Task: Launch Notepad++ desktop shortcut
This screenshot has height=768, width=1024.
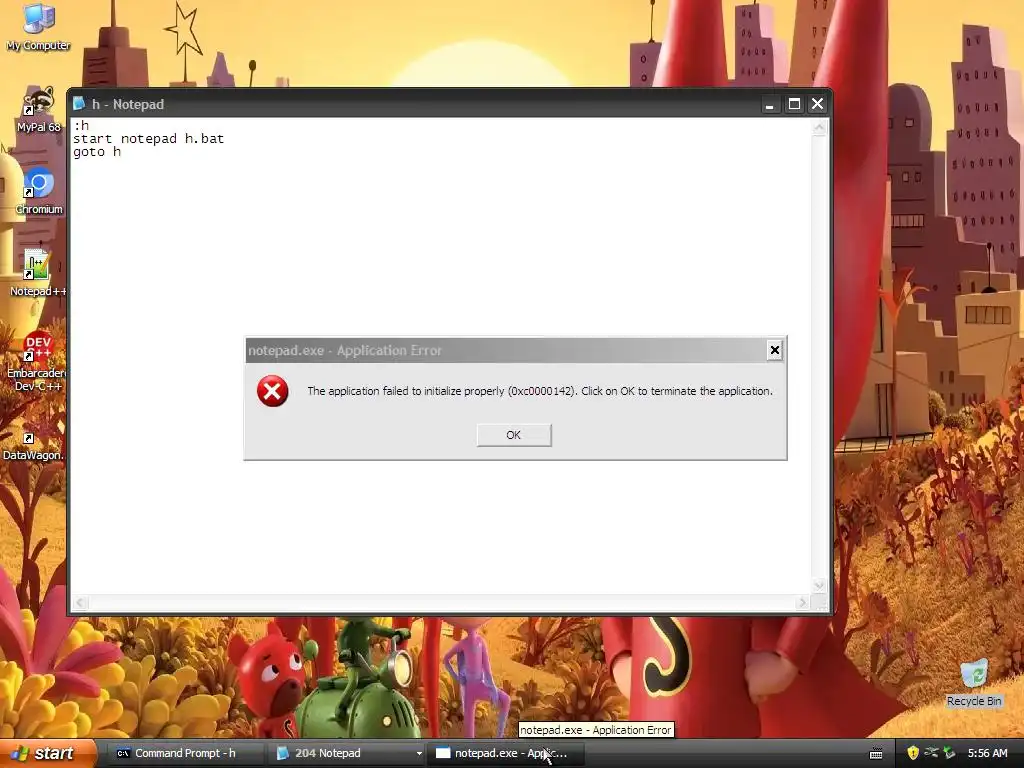Action: (x=38, y=274)
